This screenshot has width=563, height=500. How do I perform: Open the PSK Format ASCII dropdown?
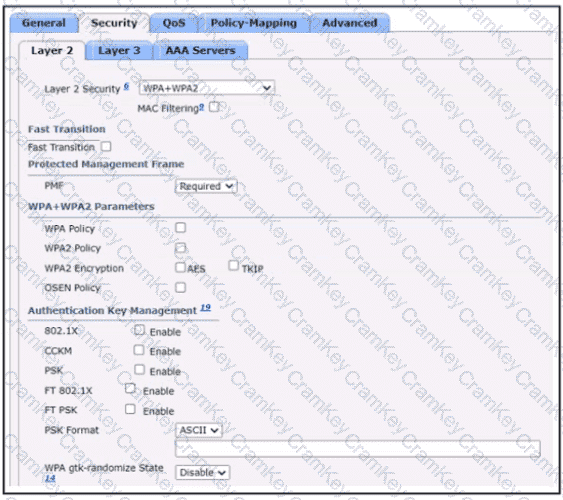[199, 430]
